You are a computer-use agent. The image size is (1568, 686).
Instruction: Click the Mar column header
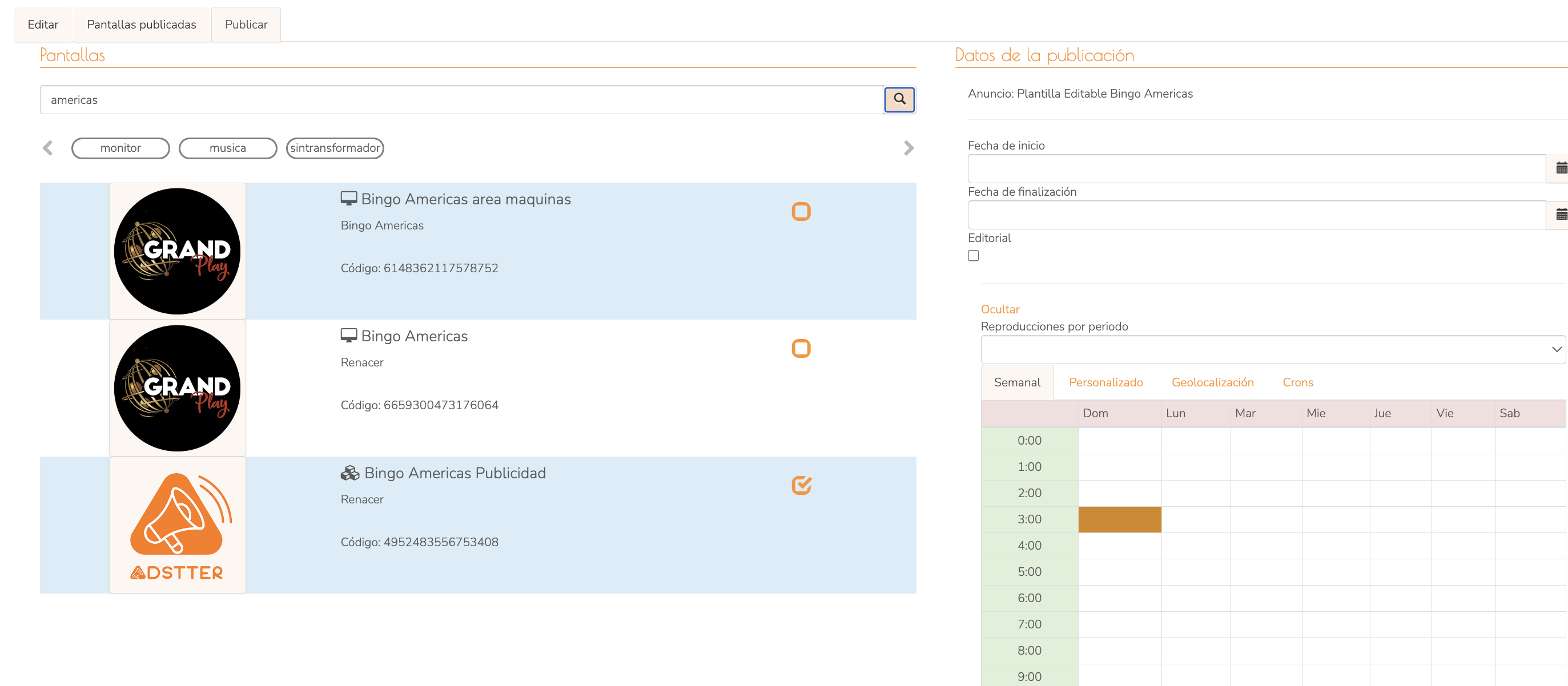click(x=1266, y=414)
